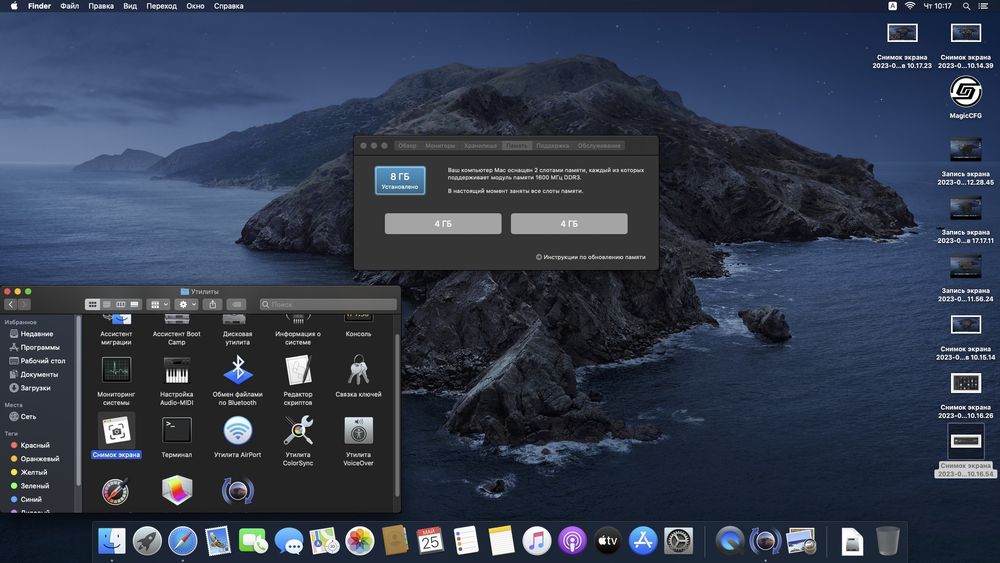The width and height of the screenshot is (1000, 563).
Task: Switch Finder to icon view
Action: pos(92,304)
